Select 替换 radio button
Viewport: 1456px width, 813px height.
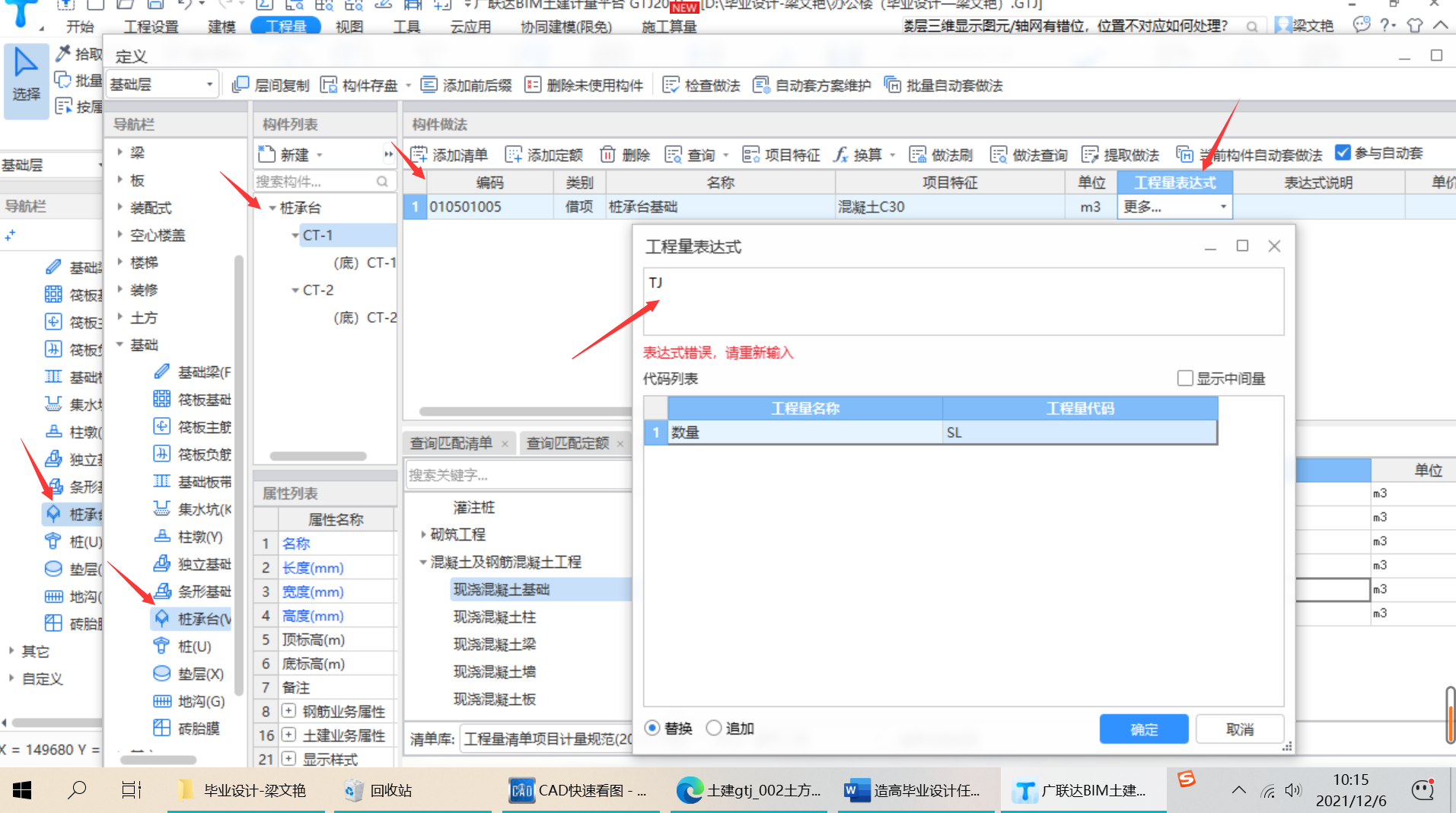(652, 728)
